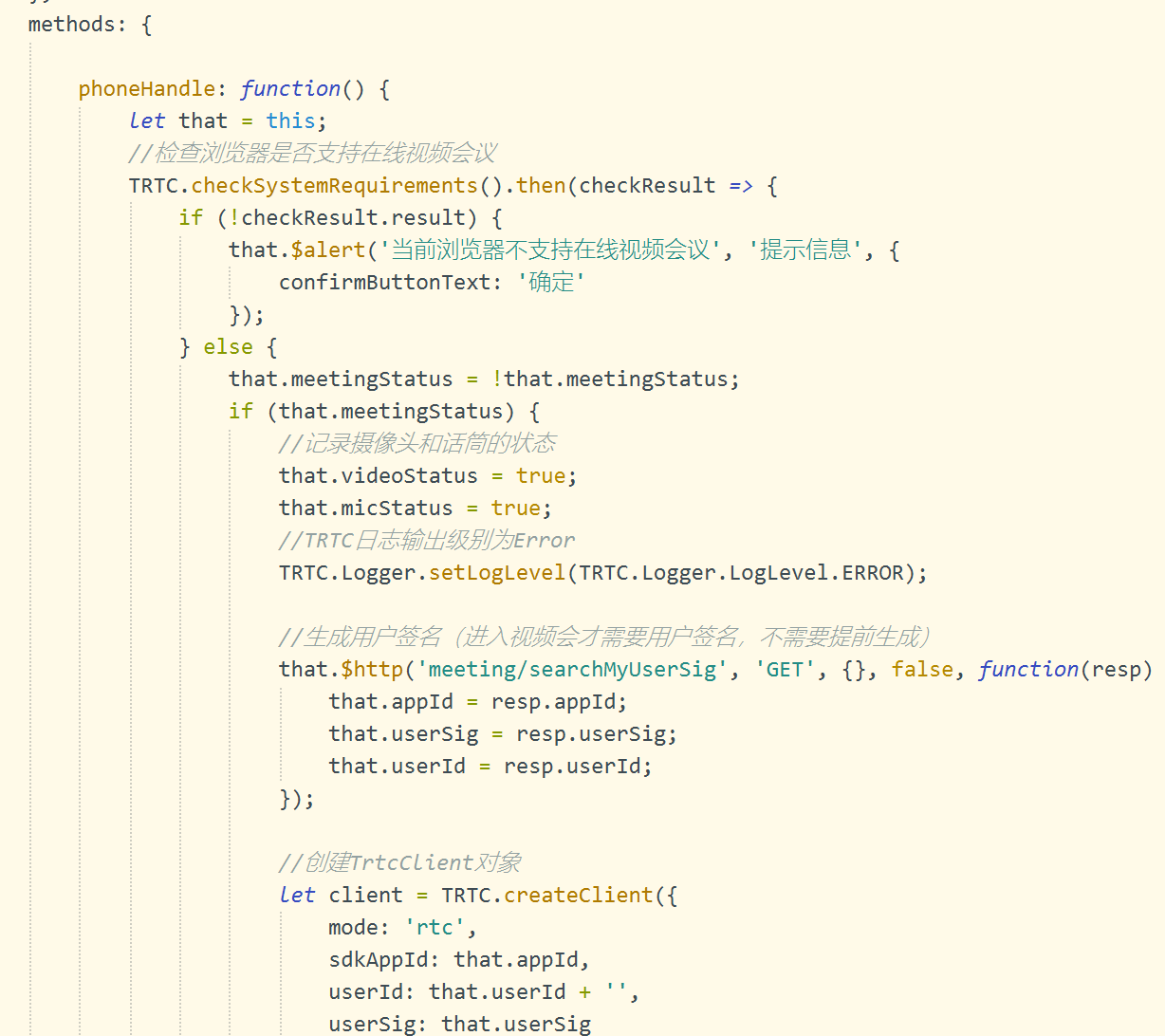Click 'that.userId = resp.userId;' line
The image size is (1165, 1036).
490,767
